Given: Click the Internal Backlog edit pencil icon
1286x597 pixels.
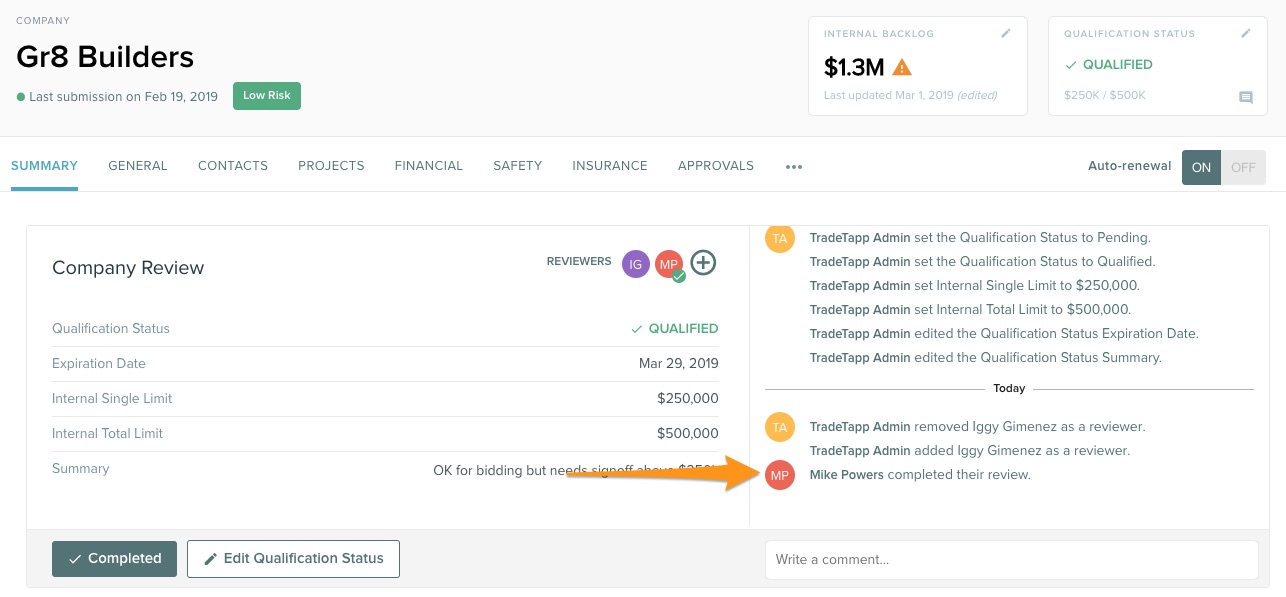Looking at the screenshot, I should pyautogui.click(x=1006, y=33).
